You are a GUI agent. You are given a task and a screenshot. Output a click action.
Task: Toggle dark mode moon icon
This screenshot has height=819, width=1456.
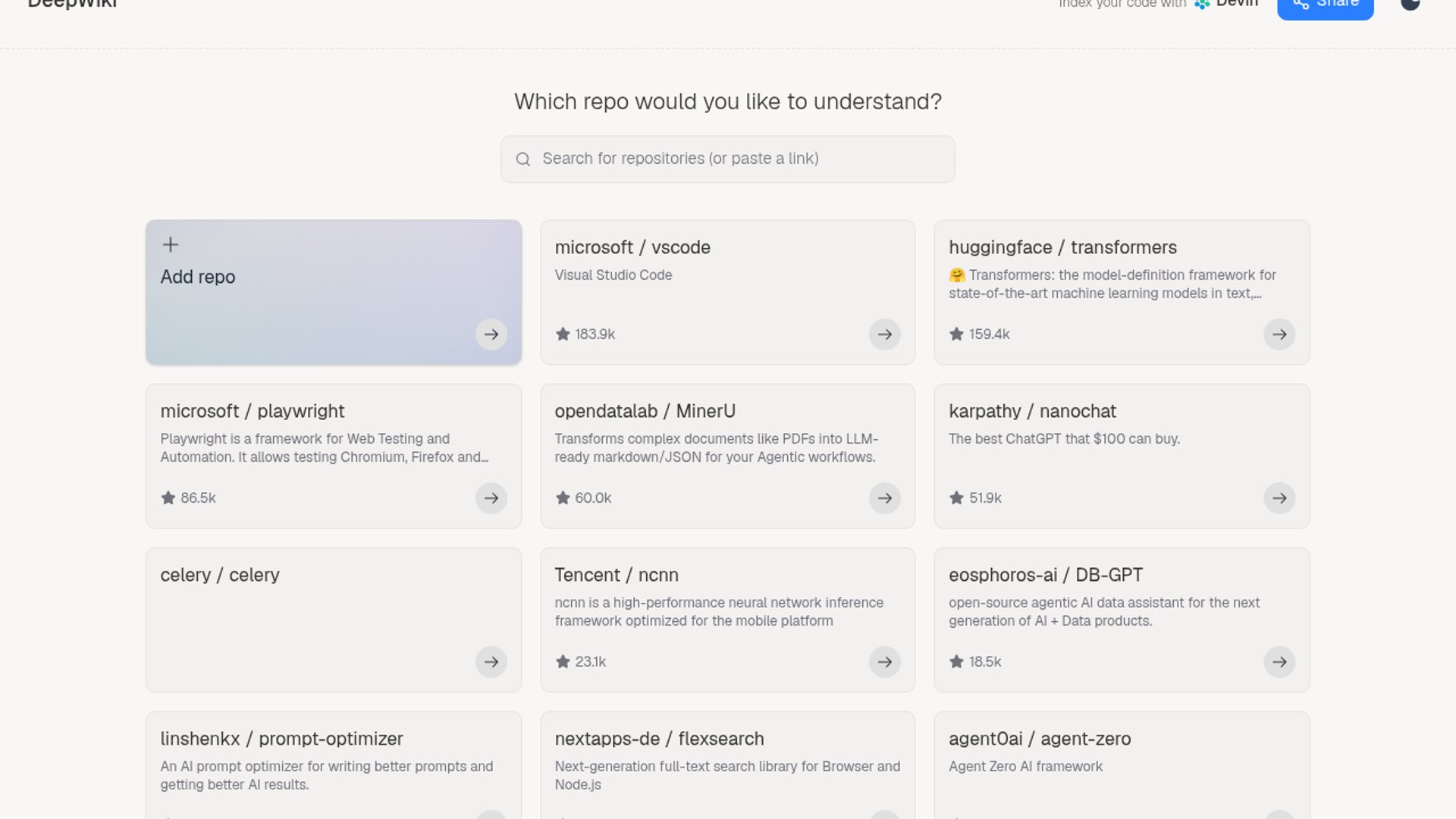(x=1410, y=4)
